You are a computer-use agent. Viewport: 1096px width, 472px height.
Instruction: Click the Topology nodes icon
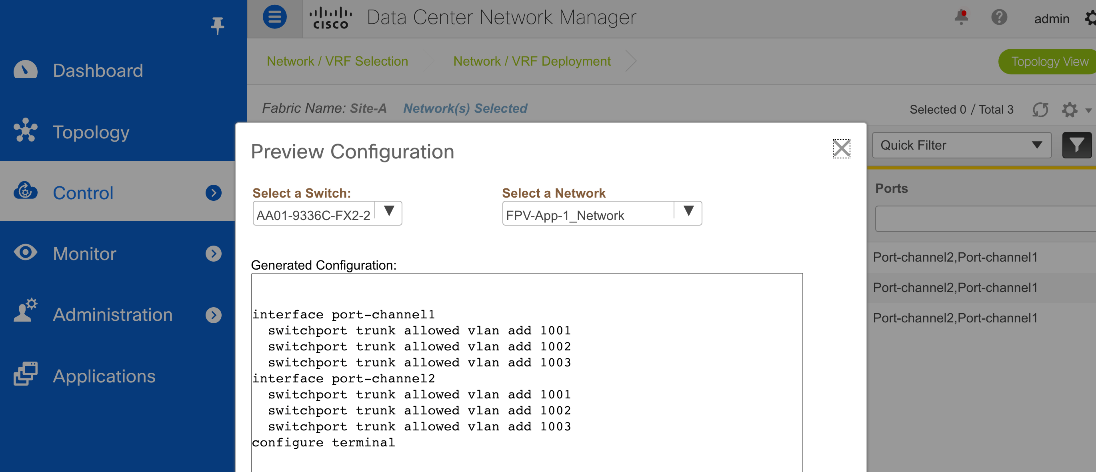26,131
